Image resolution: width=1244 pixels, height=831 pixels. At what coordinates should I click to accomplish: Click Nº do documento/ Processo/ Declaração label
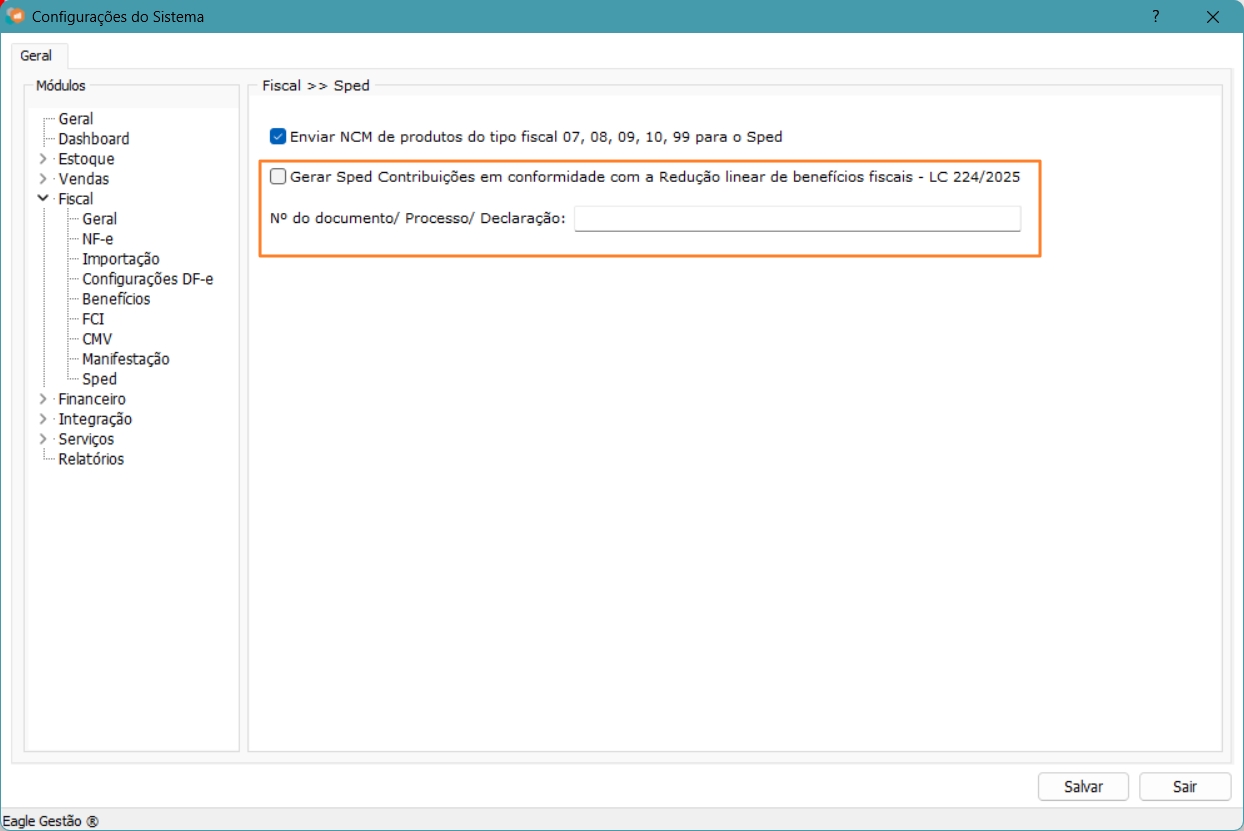tap(418, 218)
